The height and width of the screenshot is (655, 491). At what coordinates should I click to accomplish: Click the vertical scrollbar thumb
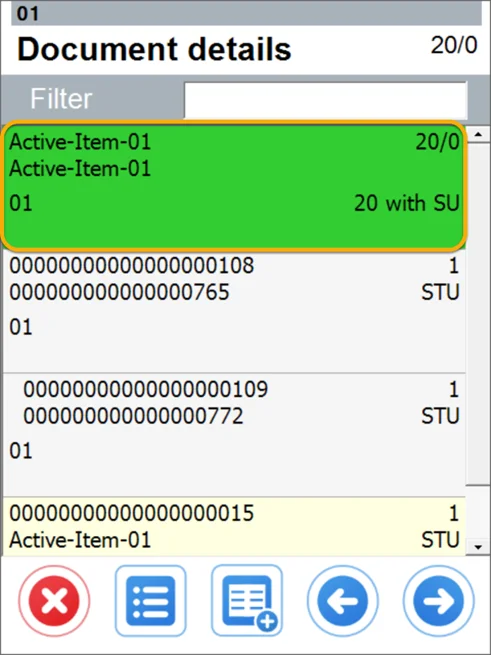[x=478, y=314]
